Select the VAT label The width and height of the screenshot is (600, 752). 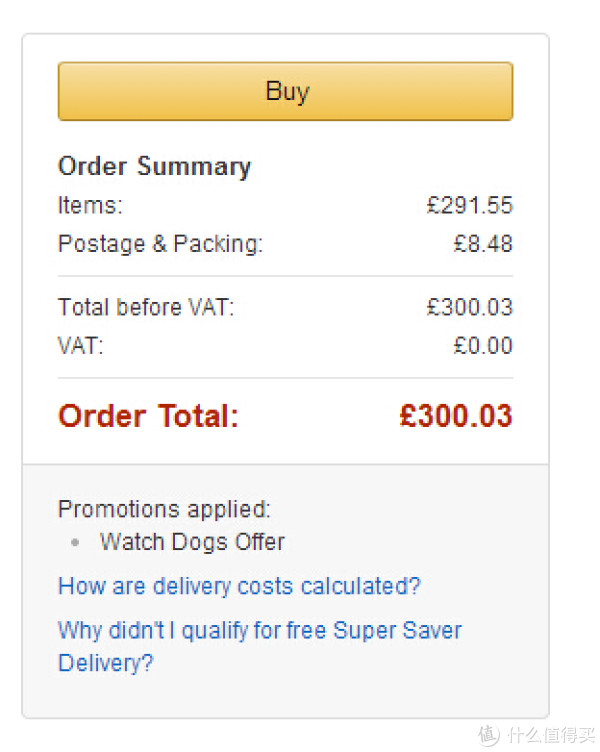click(x=81, y=346)
